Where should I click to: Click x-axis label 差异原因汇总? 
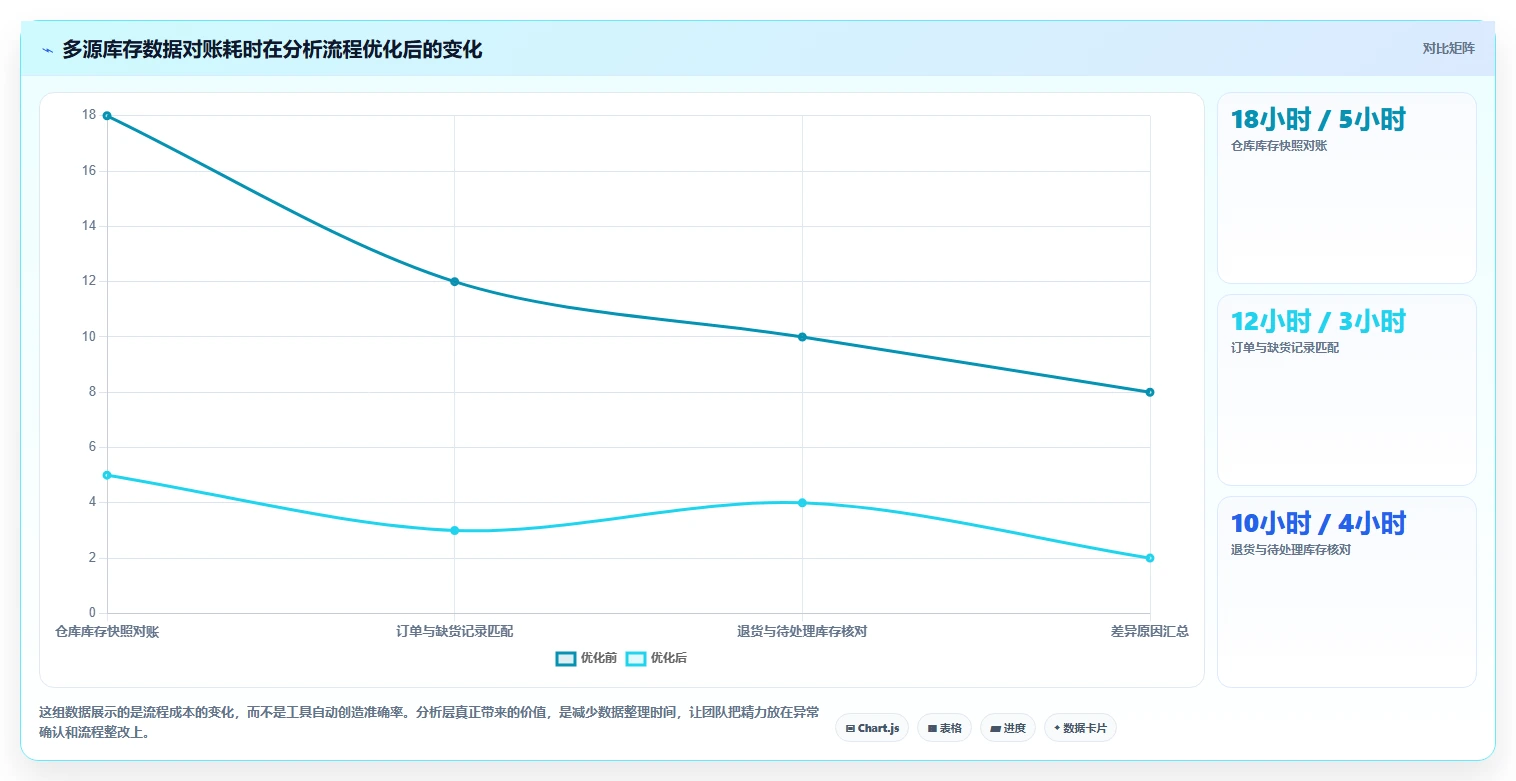(x=1150, y=631)
